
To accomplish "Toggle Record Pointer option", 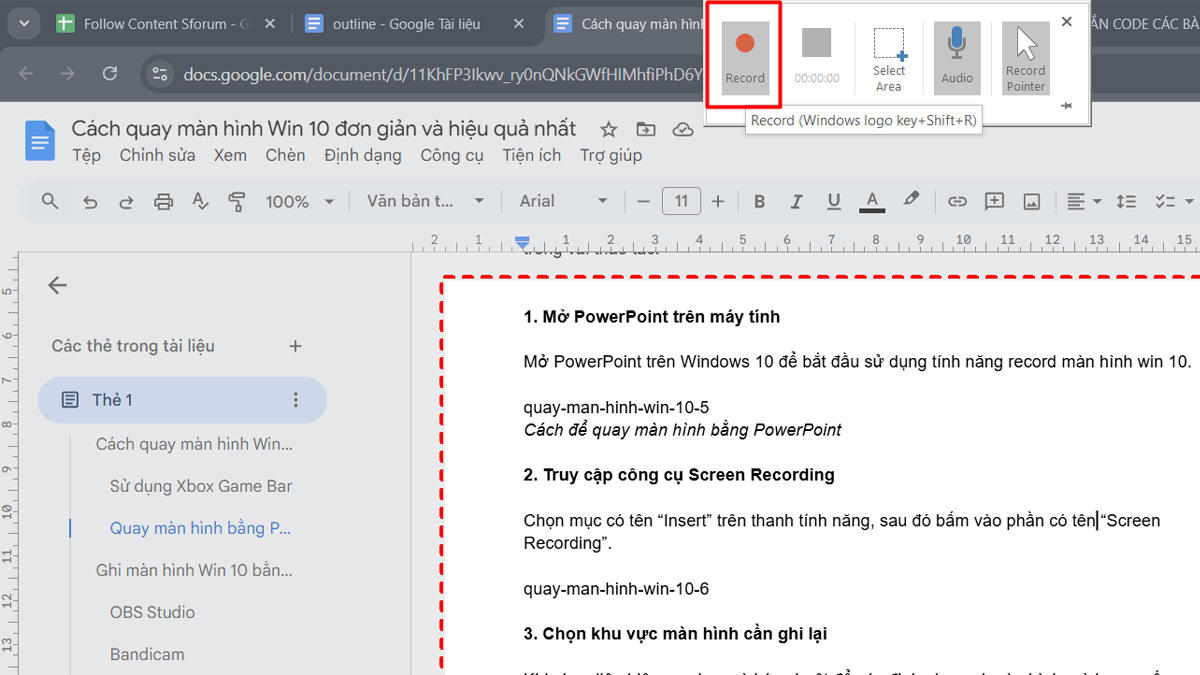I will [1026, 58].
